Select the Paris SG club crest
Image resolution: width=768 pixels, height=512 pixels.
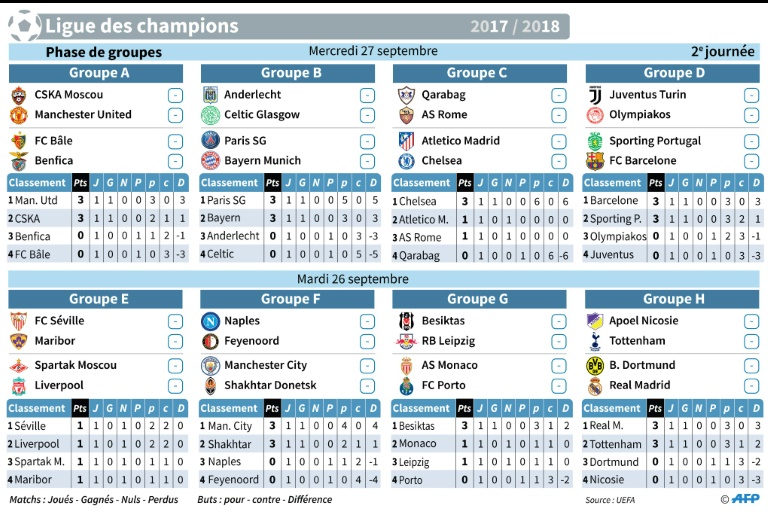point(210,140)
